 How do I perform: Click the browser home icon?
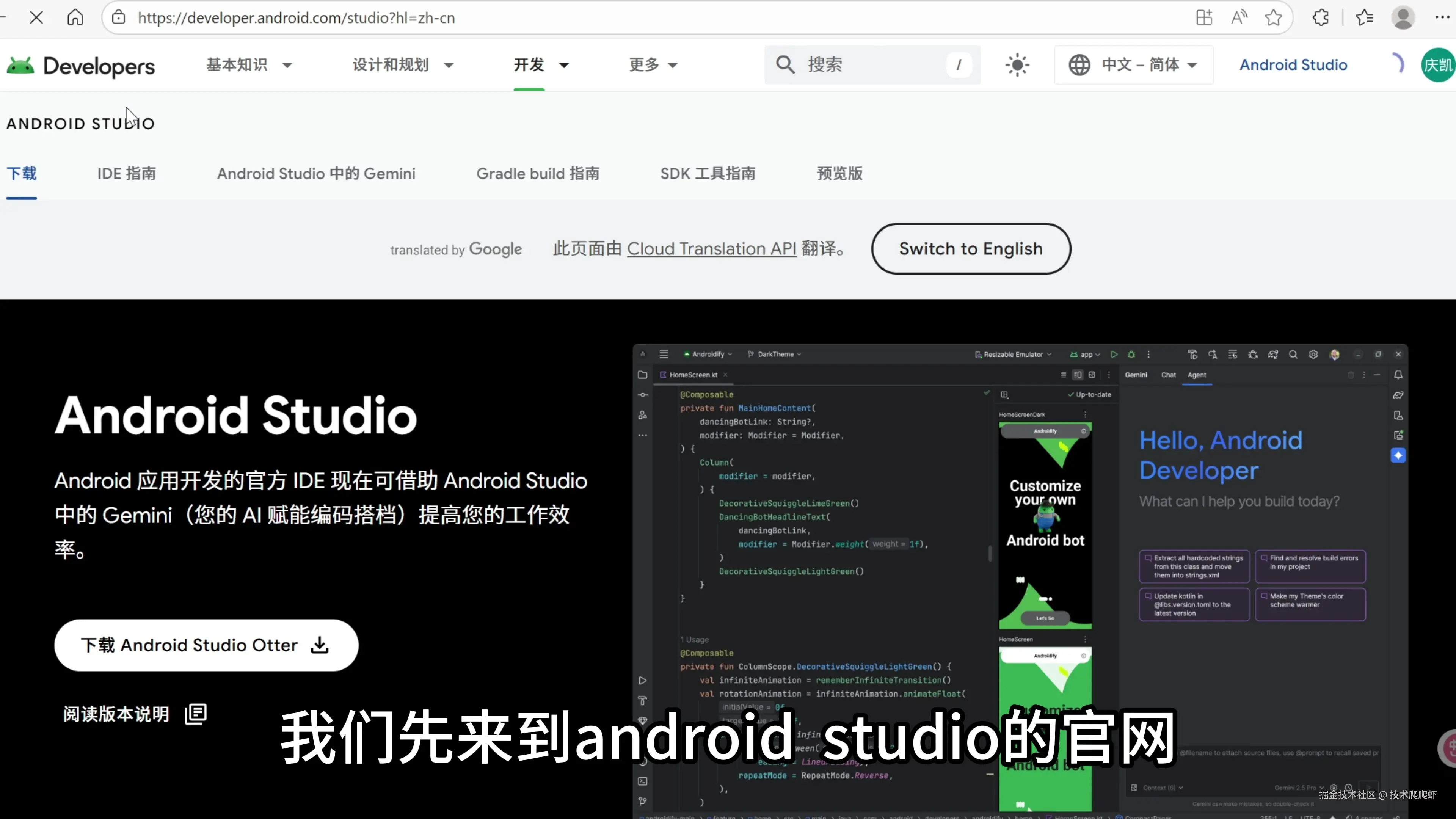pyautogui.click(x=75, y=17)
